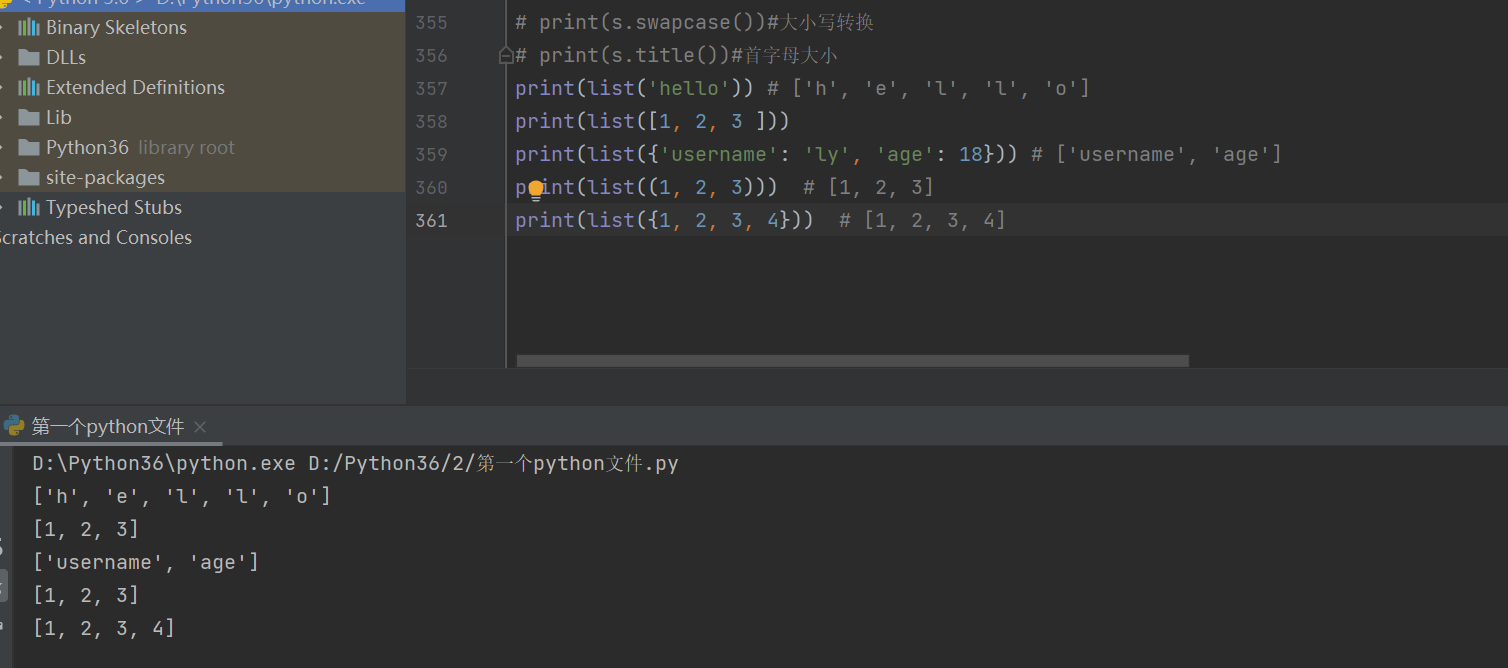The image size is (1508, 668).
Task: Click console output [1, 2, 3, 4]
Action: (104, 628)
